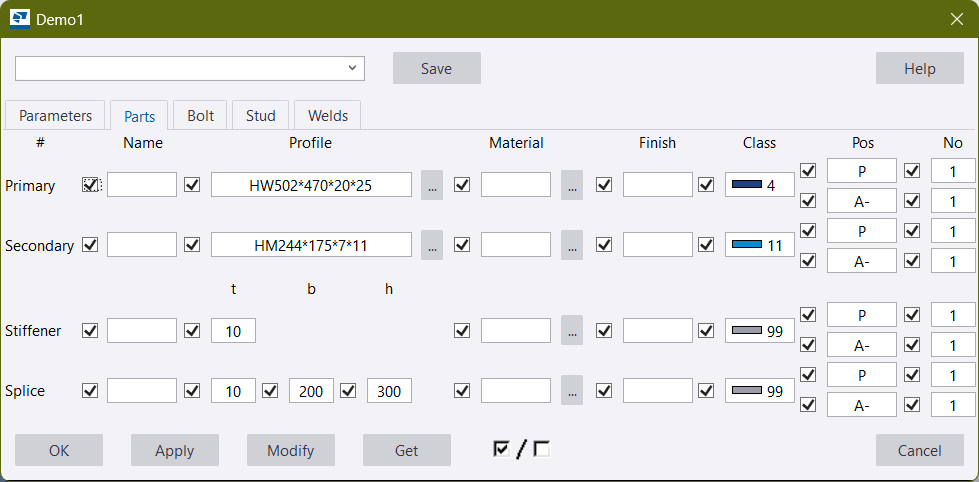The width and height of the screenshot is (979, 482).
Task: Toggle Primary name checkbox
Action: pyautogui.click(x=91, y=185)
